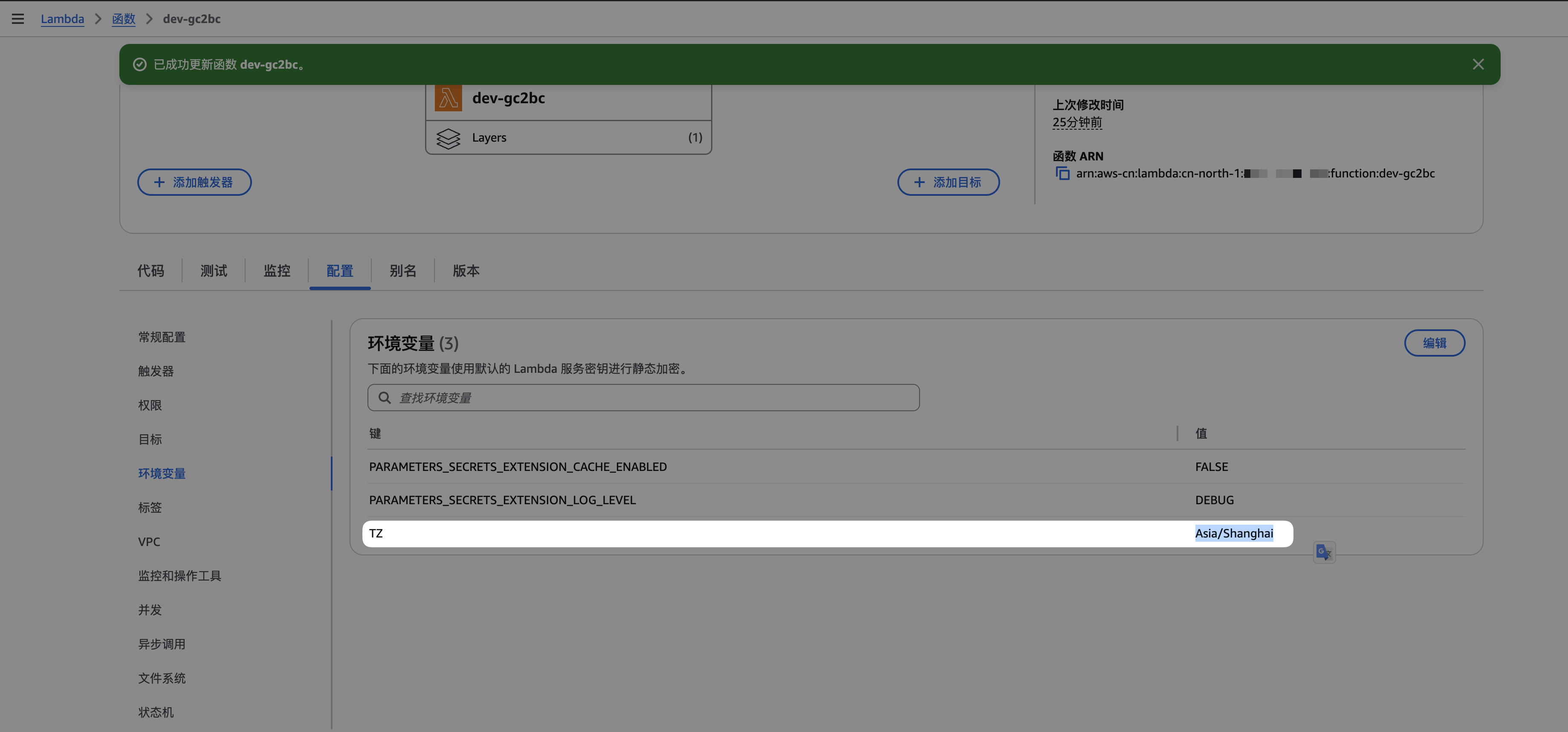Click the orange Lambda function icon
This screenshot has height=732, width=1568.
[448, 98]
